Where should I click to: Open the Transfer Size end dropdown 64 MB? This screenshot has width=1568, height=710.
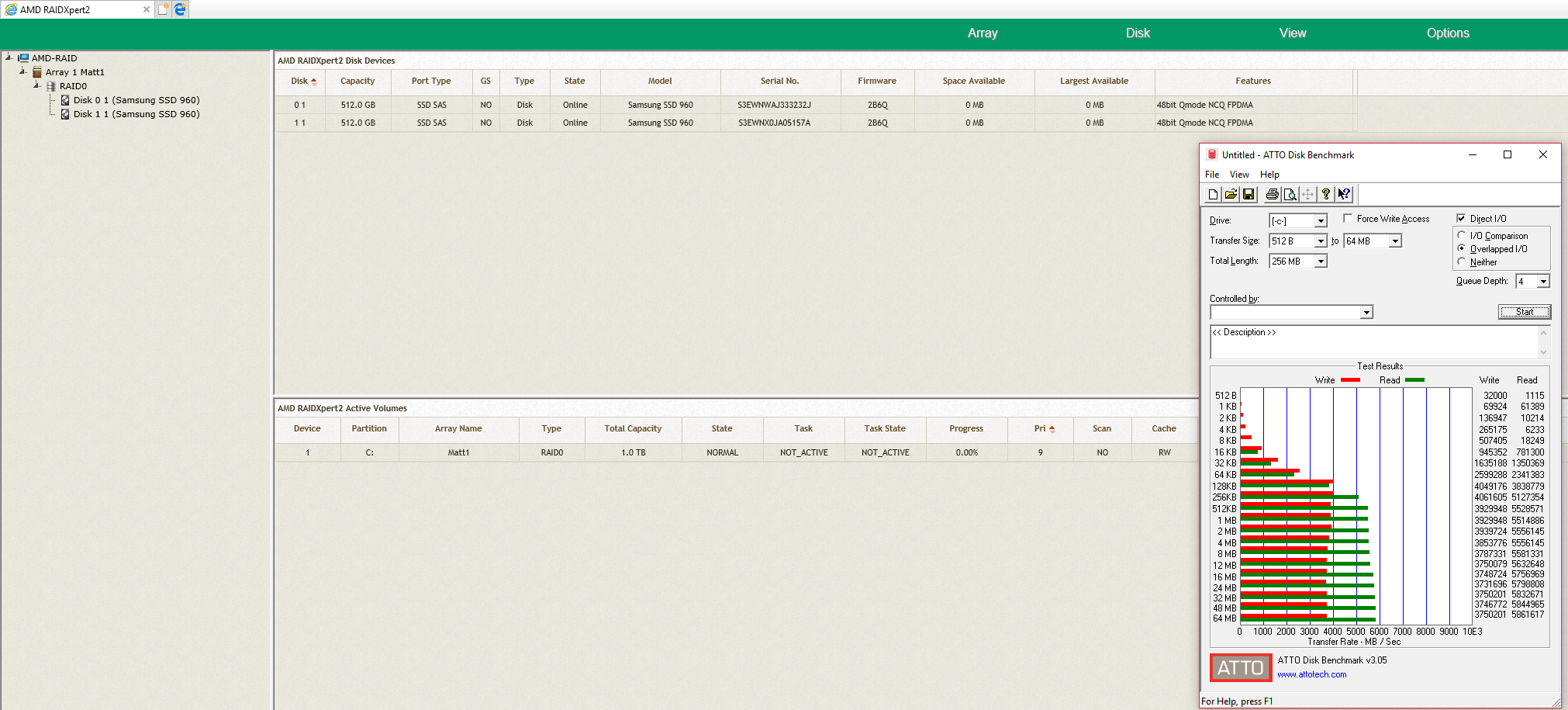(1394, 241)
